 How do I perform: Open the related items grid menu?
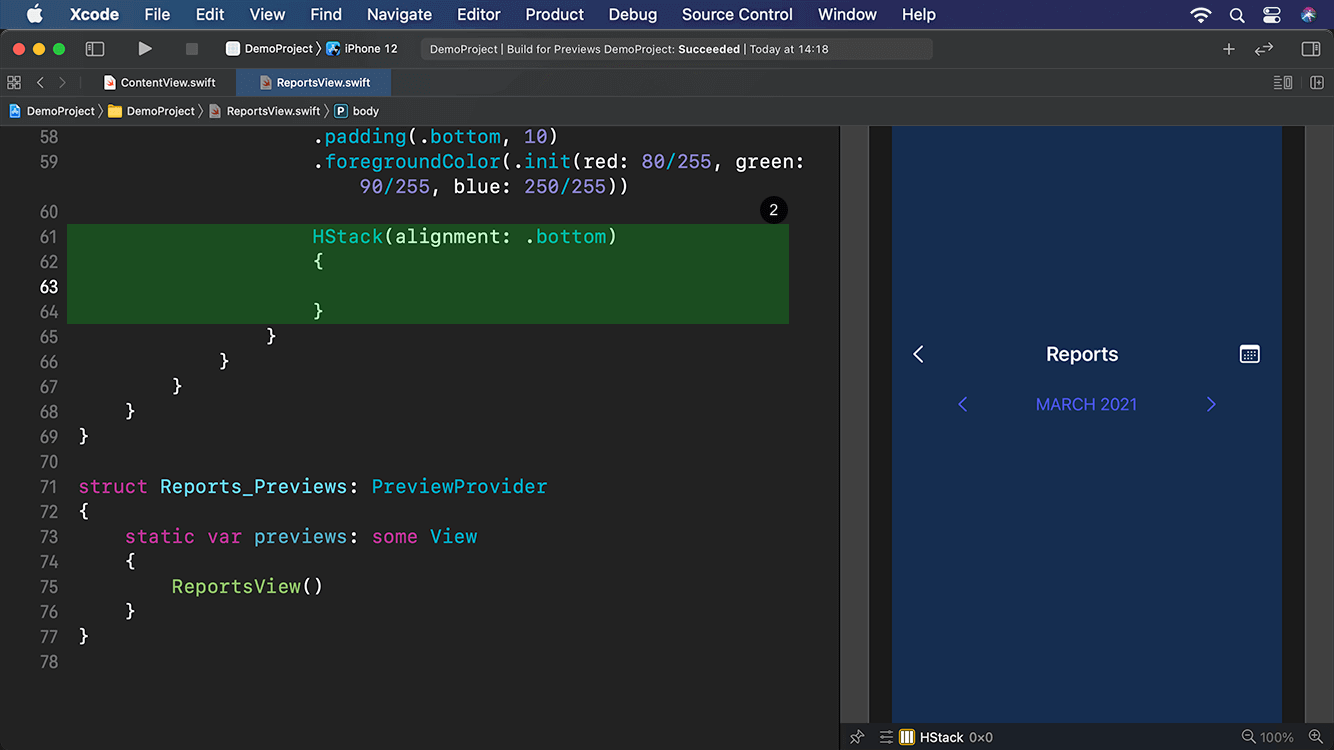click(14, 82)
